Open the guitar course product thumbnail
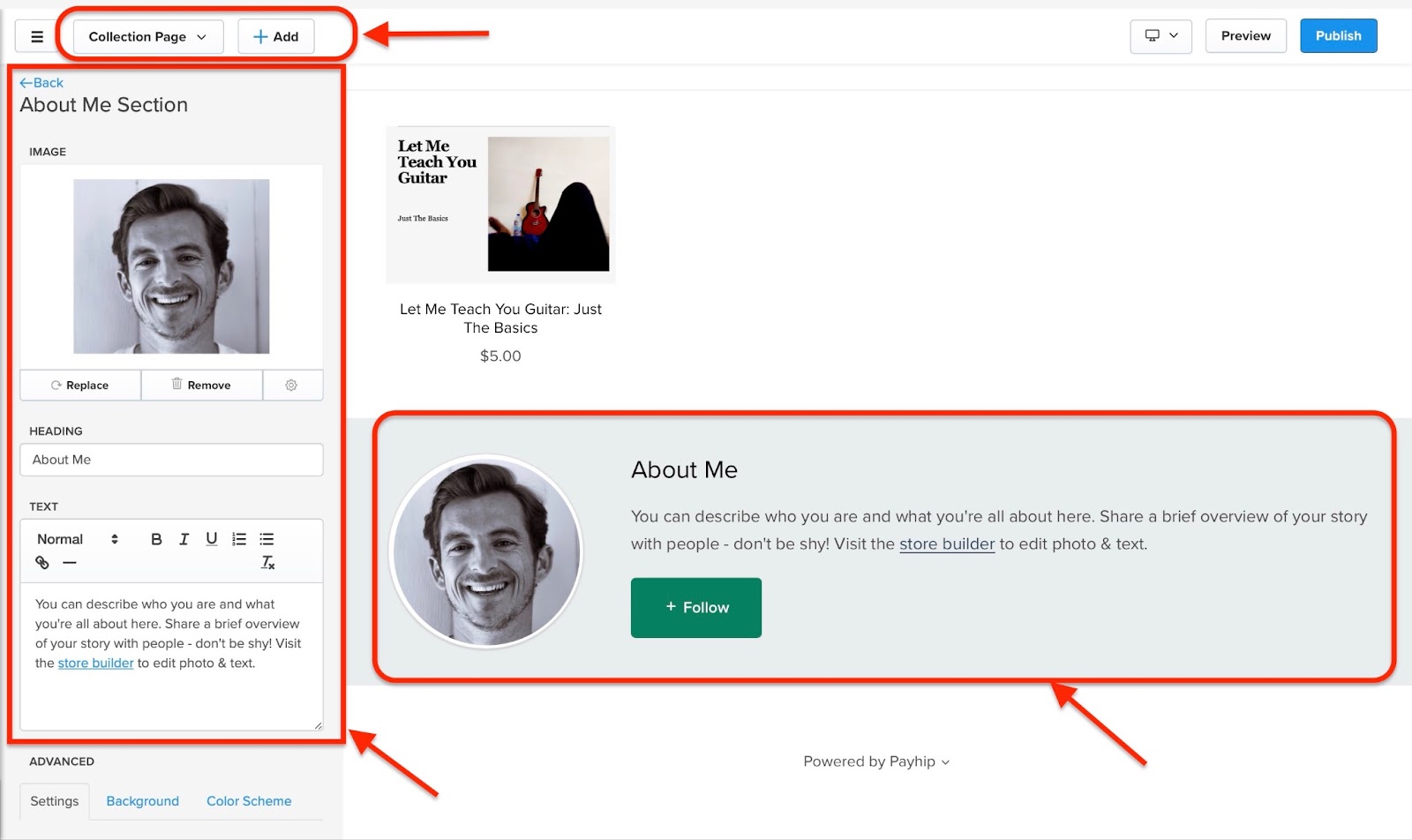Screen dimensions: 1412x840 500,205
